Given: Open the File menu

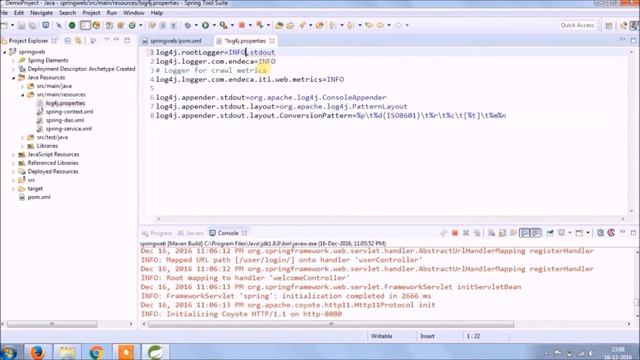Looking at the screenshot, I should 4,13.
